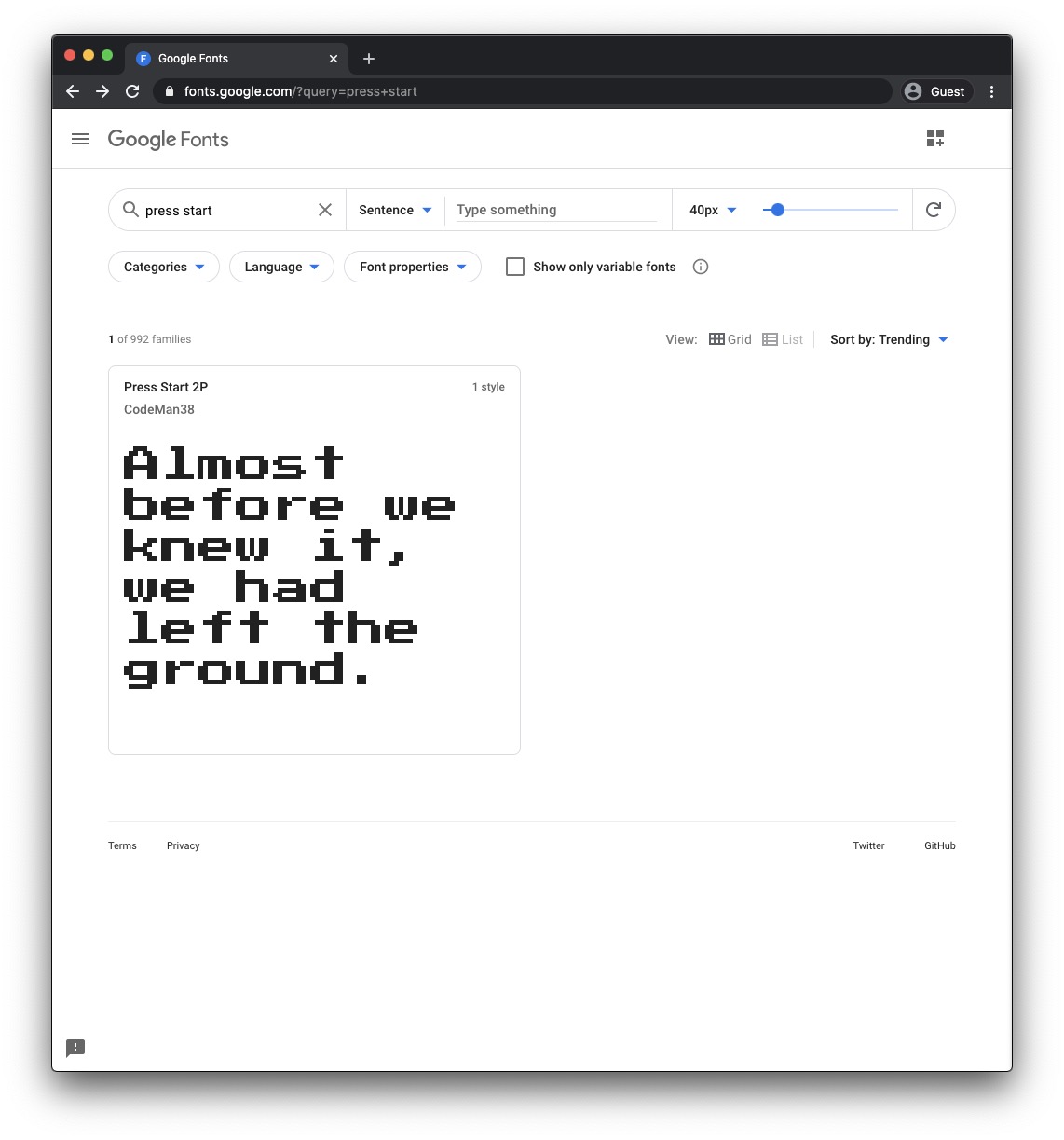Click the font size slider handle
1064x1140 pixels.
point(778,210)
